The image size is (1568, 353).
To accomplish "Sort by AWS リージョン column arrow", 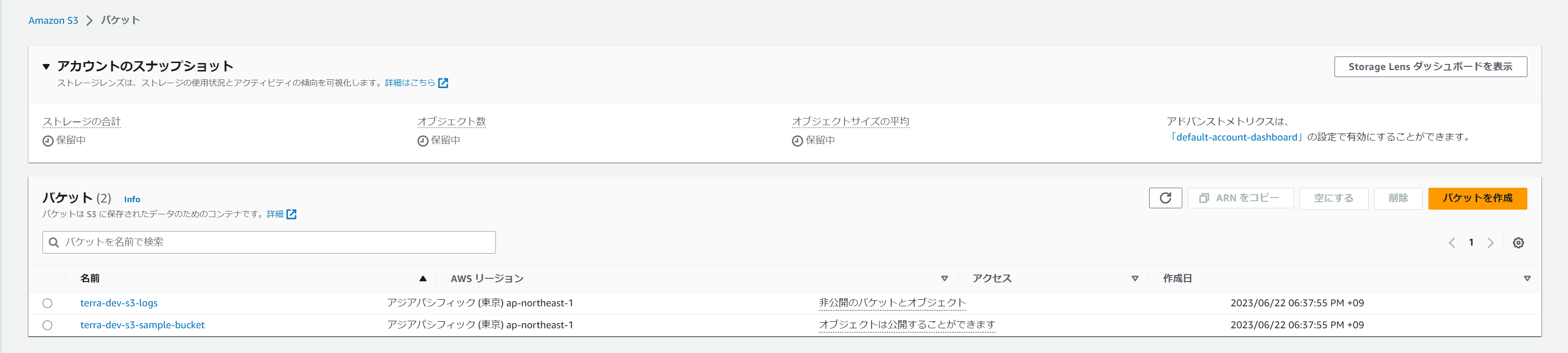I will click(944, 278).
